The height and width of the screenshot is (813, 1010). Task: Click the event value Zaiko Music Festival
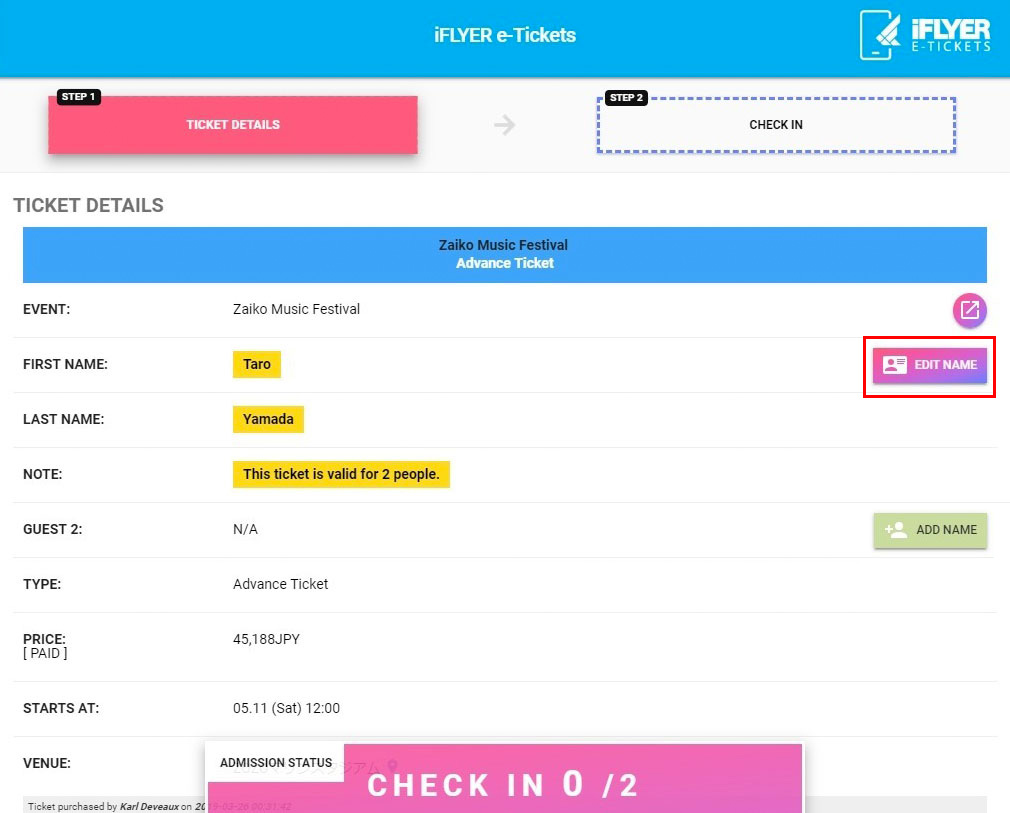296,309
